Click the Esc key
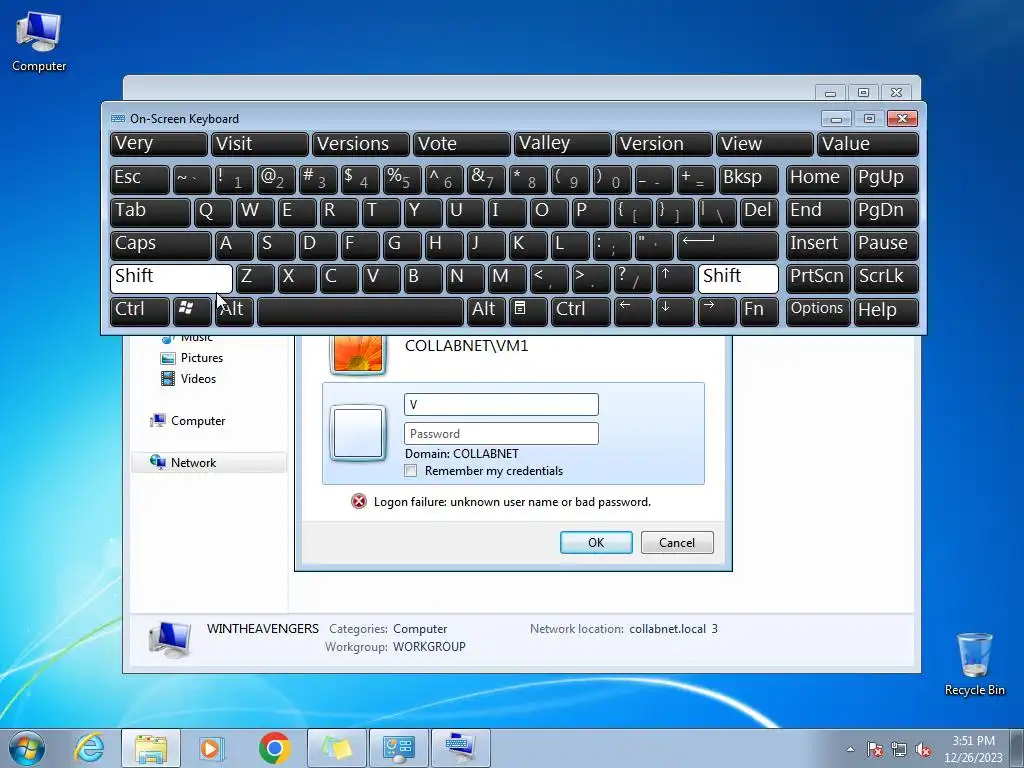Viewport: 1024px width, 768px height. point(140,178)
